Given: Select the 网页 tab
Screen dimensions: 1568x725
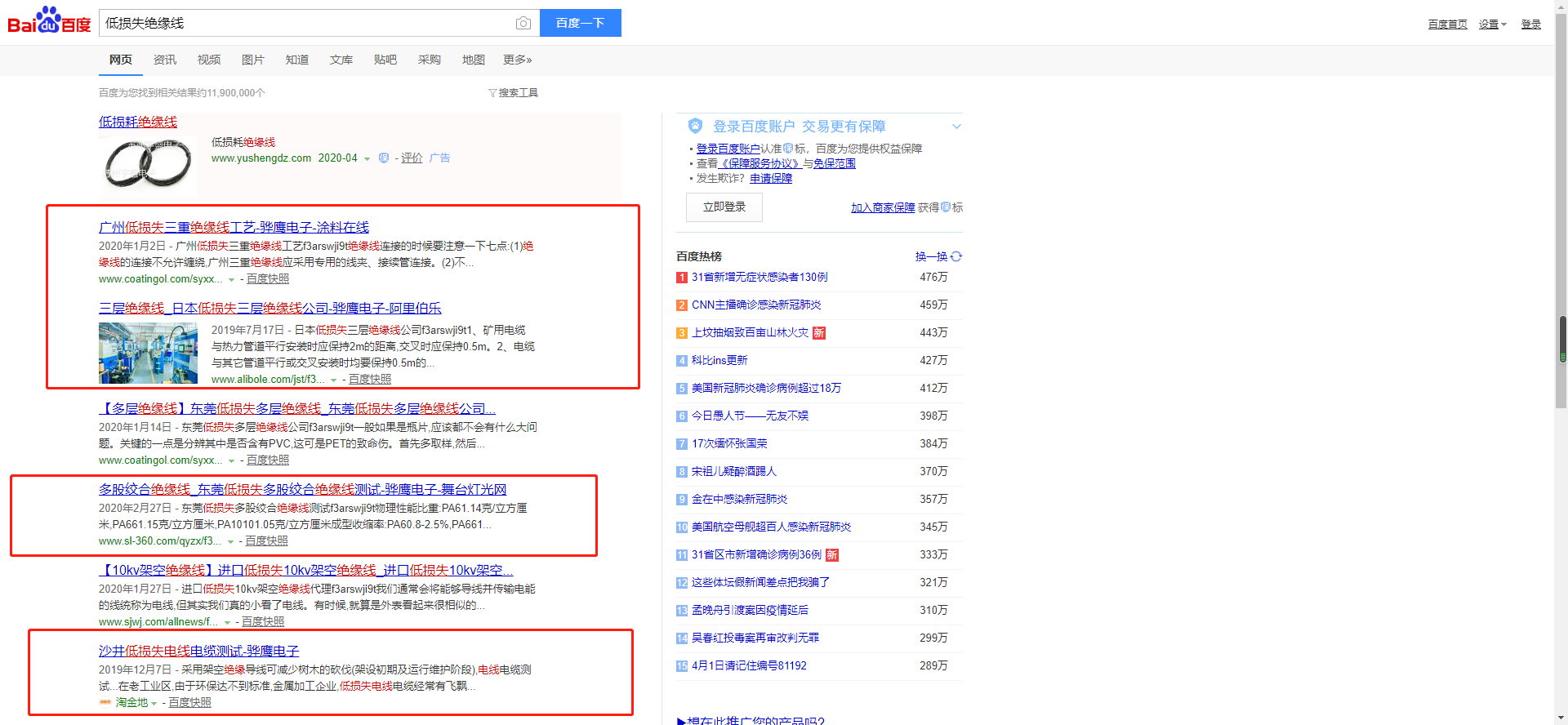Looking at the screenshot, I should point(121,60).
